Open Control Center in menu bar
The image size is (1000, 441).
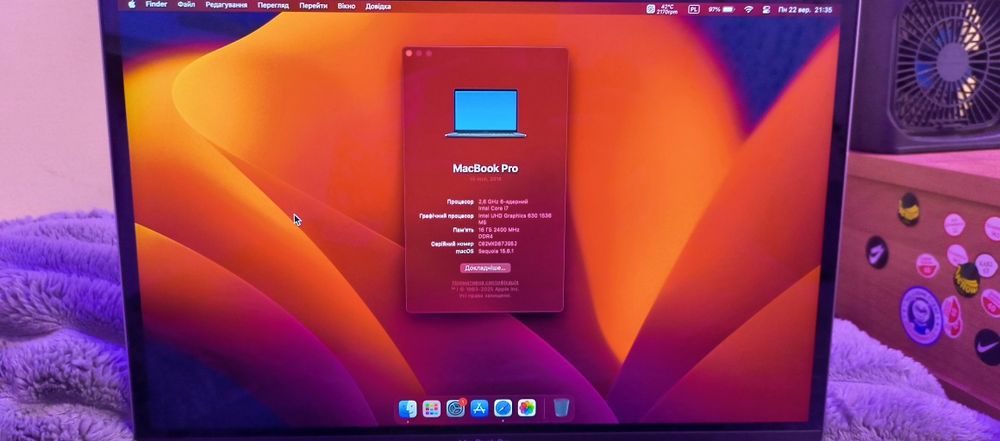click(766, 10)
